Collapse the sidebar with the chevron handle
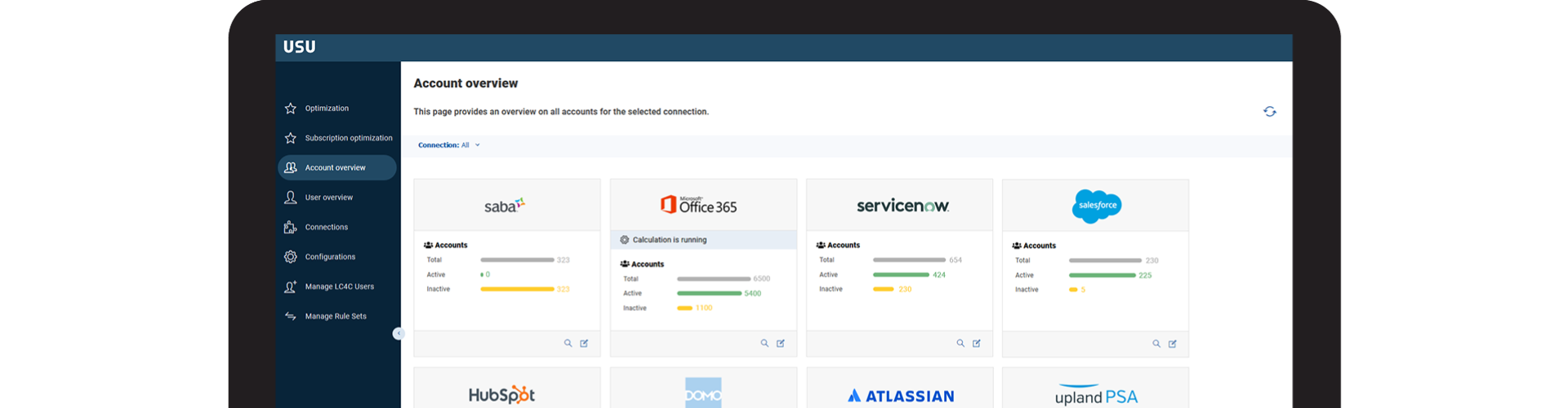The width and height of the screenshot is (1568, 408). pyautogui.click(x=399, y=333)
